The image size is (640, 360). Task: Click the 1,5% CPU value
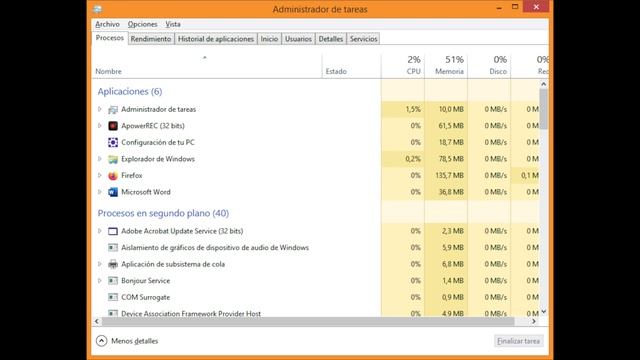pyautogui.click(x=413, y=109)
